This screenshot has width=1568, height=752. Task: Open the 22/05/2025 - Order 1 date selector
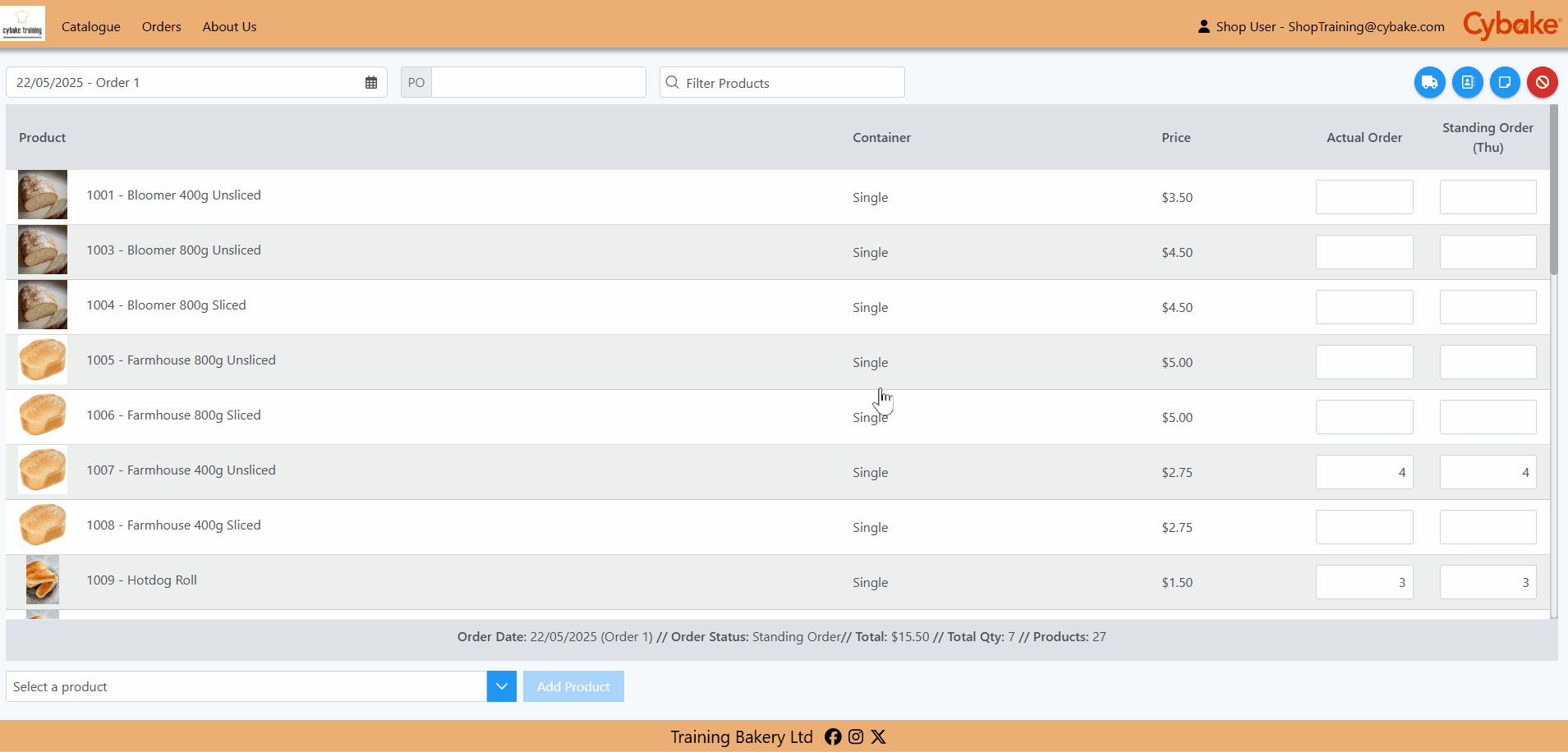196,82
